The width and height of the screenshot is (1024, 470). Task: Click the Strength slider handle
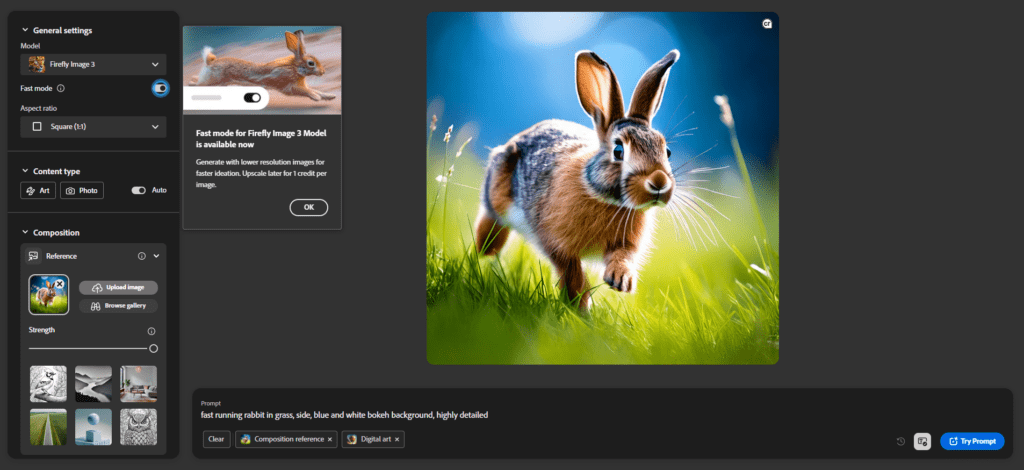pyautogui.click(x=153, y=348)
